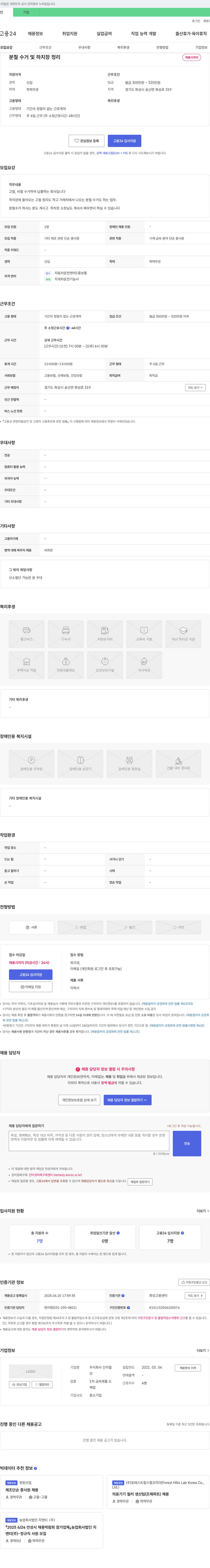Image resolution: width=210 pixels, height=1568 pixels.
Task: Toggle the 관심기업 star button
Action: point(19,1384)
